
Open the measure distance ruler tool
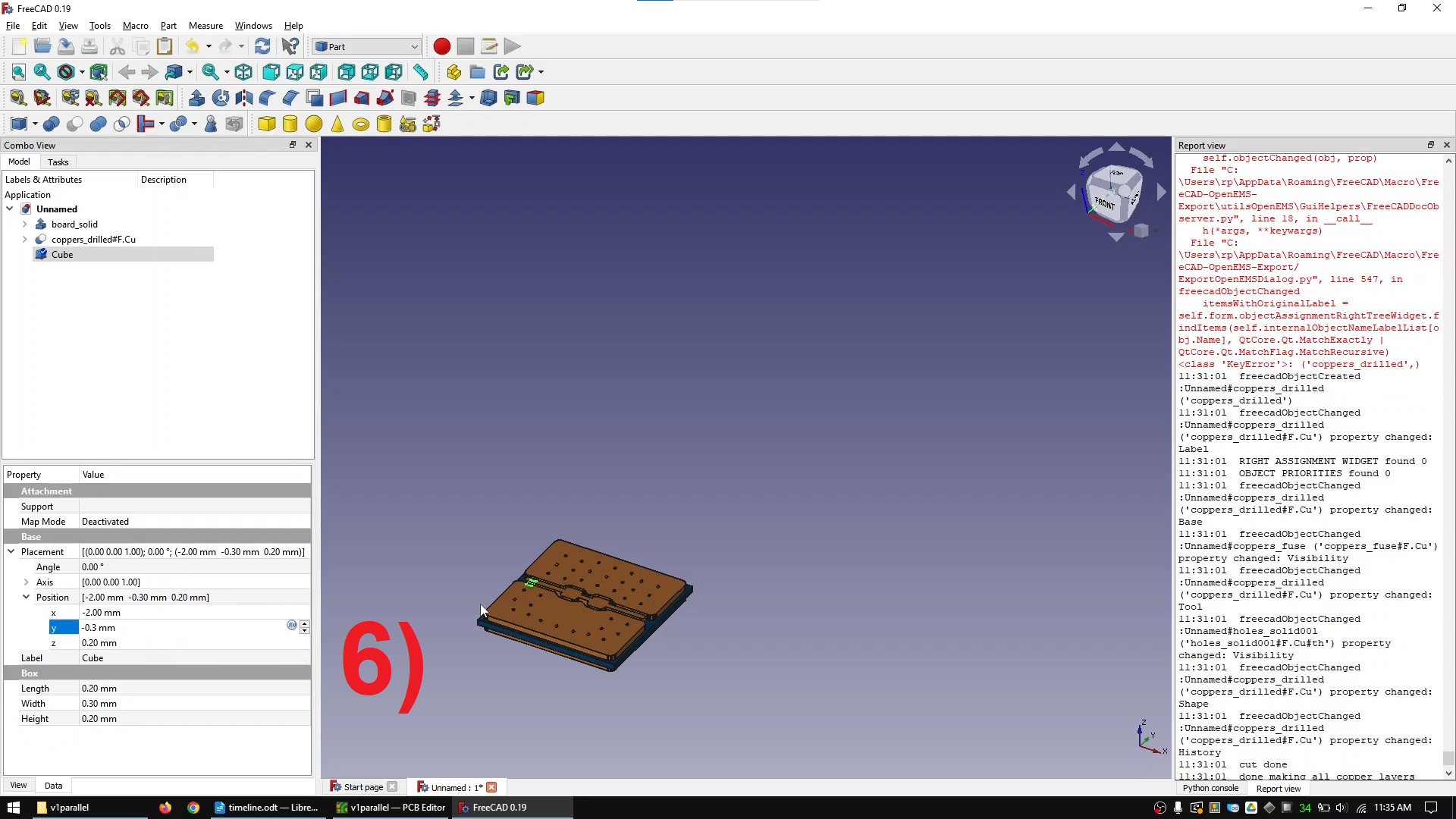pos(421,72)
